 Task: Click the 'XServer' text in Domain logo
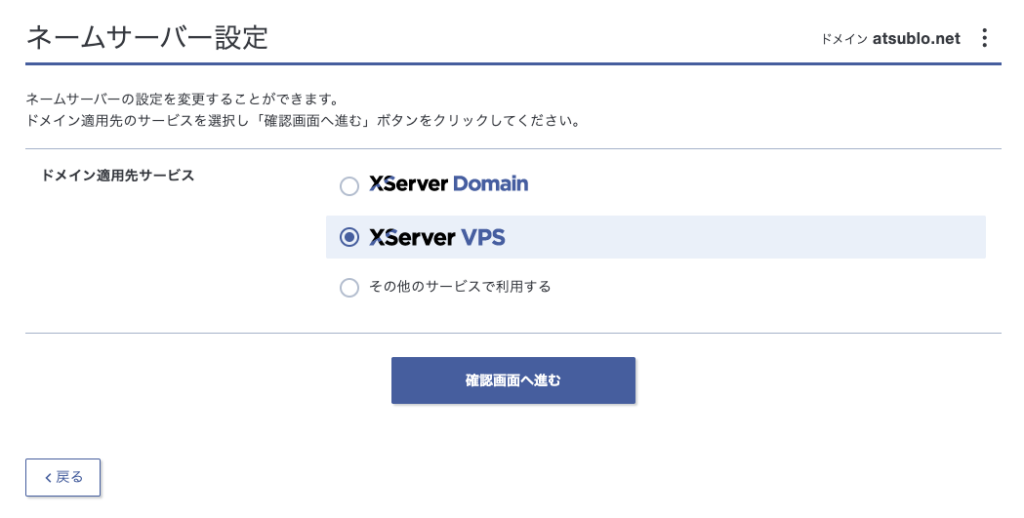tap(408, 185)
